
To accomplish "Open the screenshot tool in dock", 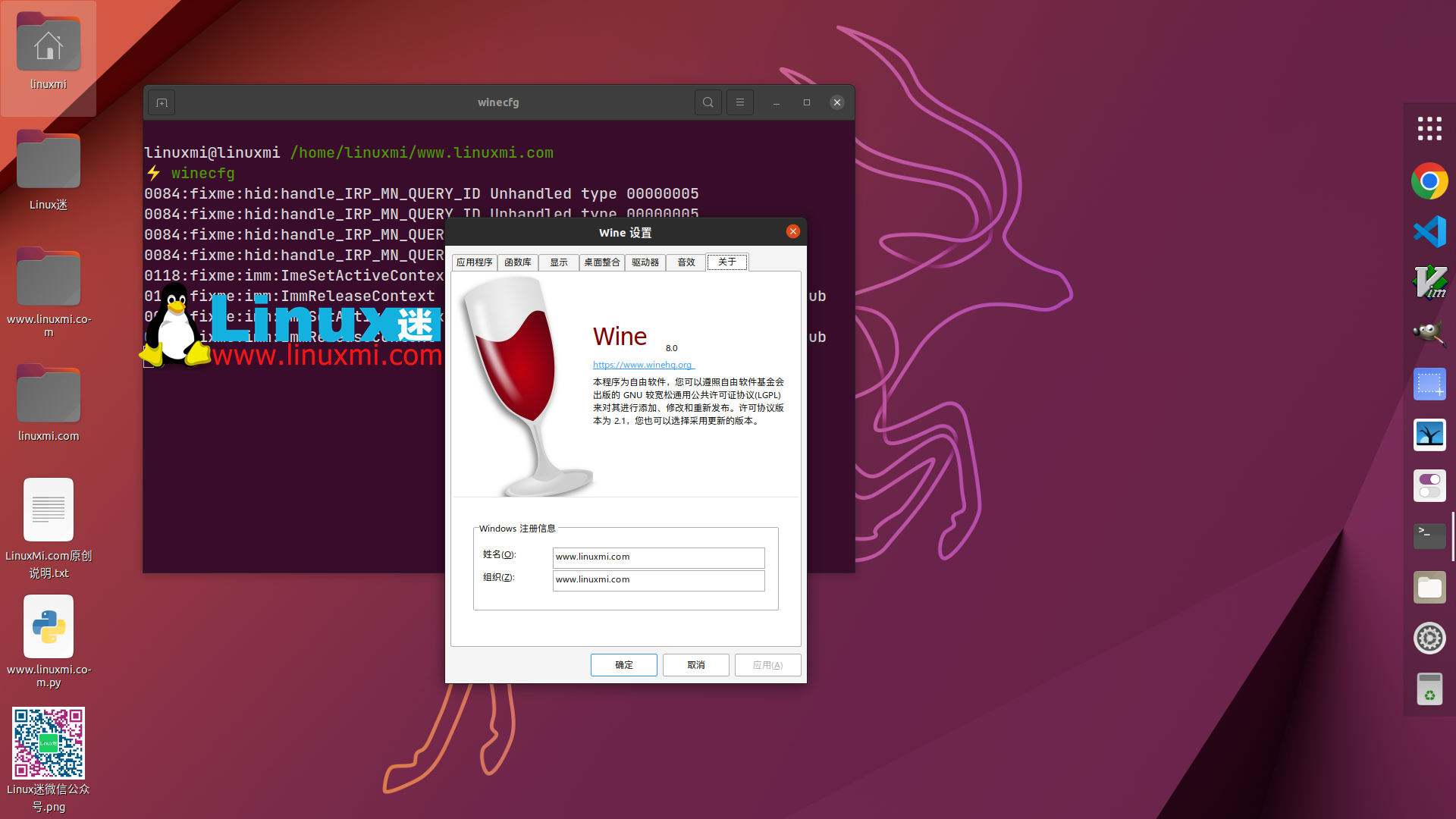I will click(x=1429, y=384).
